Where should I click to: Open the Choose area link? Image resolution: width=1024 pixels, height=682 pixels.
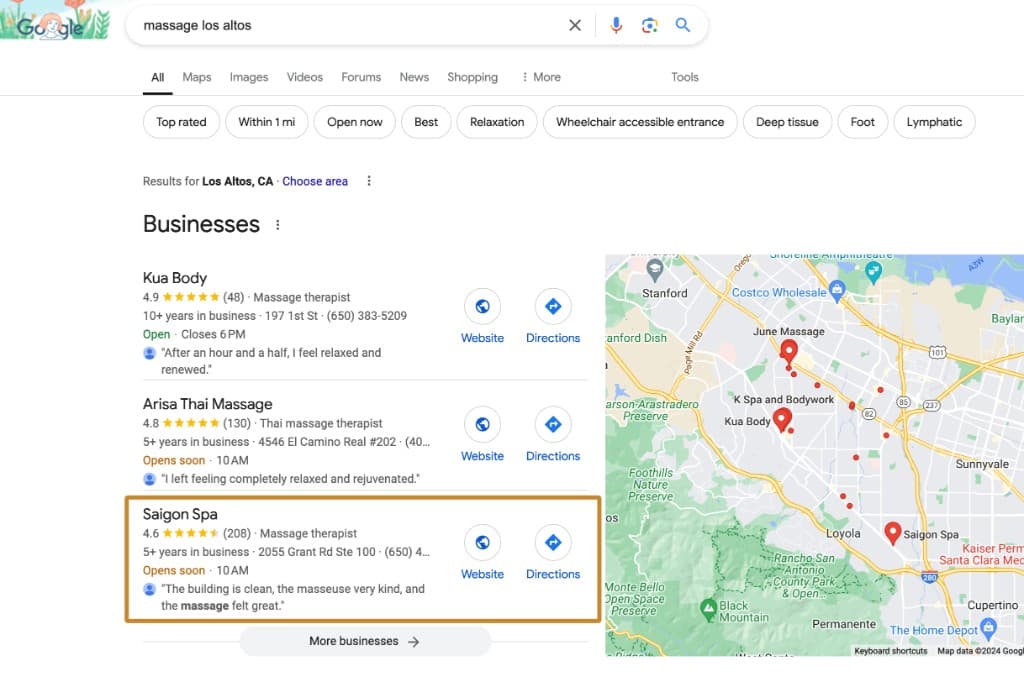tap(315, 181)
